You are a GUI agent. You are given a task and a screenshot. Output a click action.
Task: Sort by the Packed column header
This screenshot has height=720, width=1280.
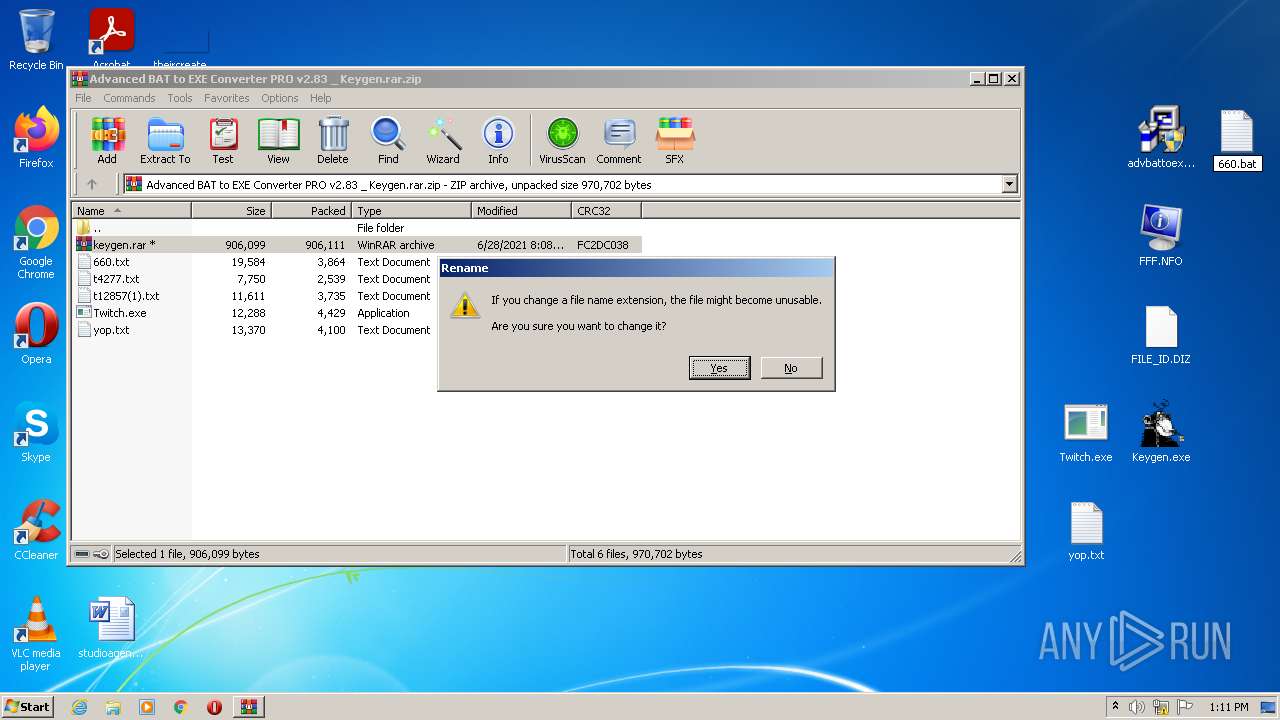311,210
